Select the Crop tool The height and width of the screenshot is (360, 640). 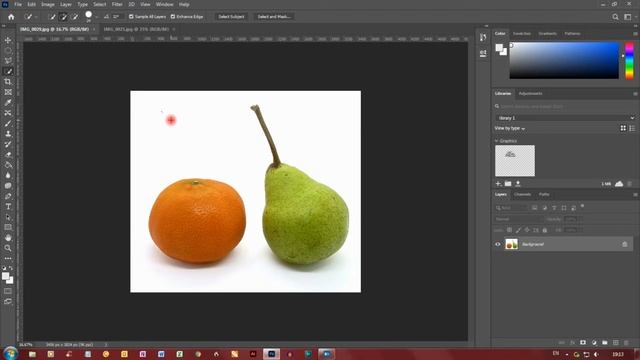pyautogui.click(x=8, y=82)
